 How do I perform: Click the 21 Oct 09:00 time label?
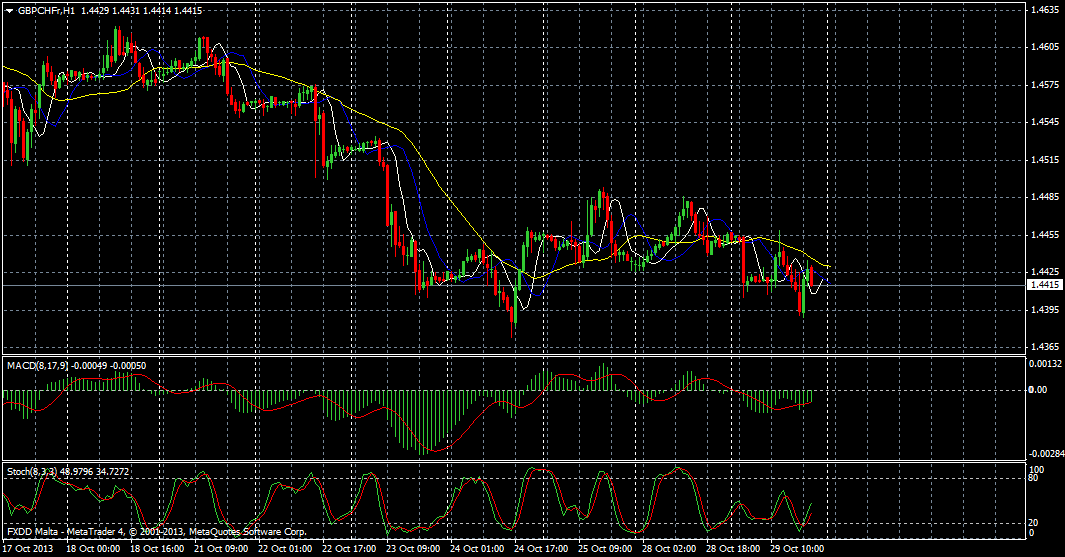click(220, 548)
